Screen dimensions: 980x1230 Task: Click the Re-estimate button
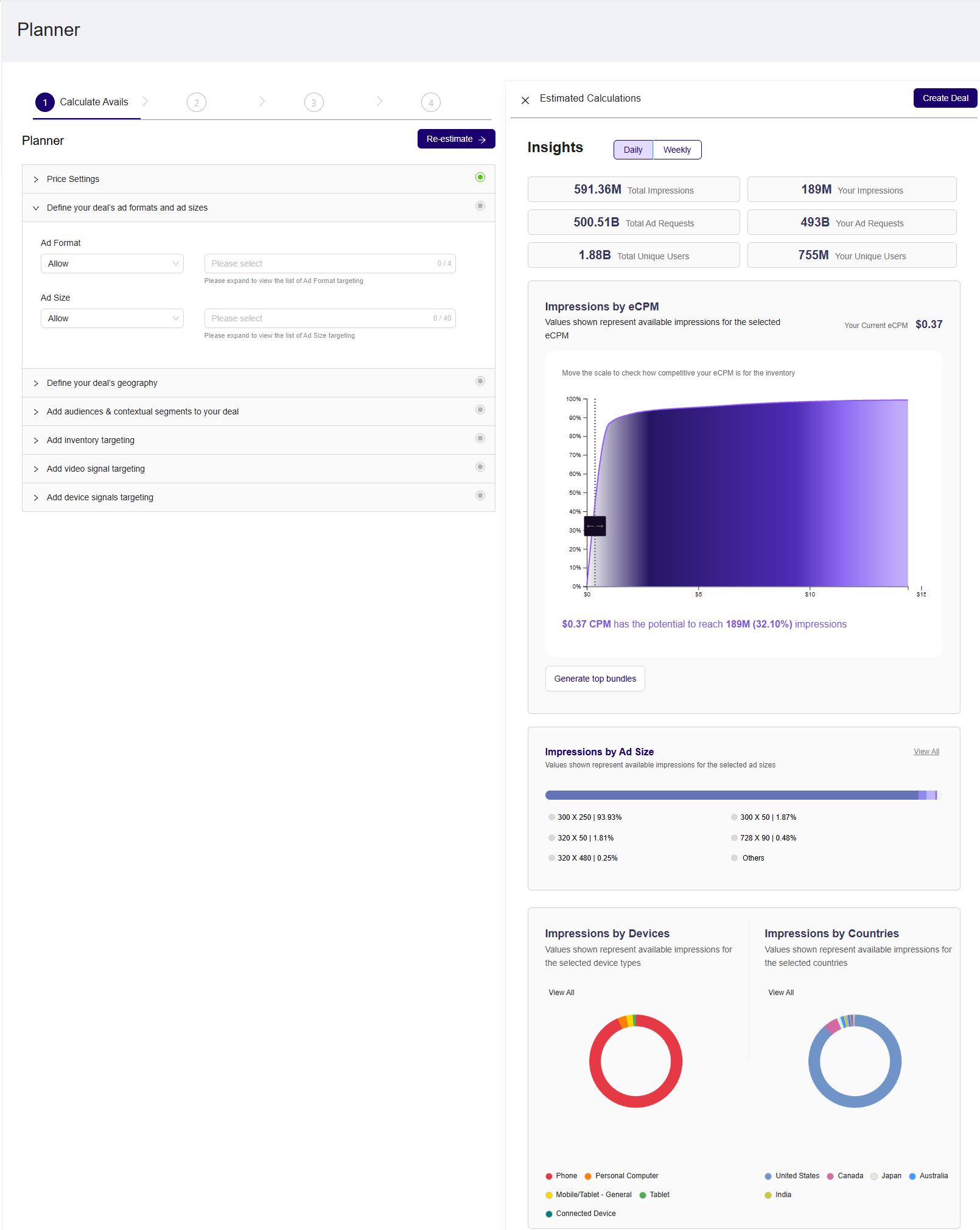pyautogui.click(x=457, y=139)
